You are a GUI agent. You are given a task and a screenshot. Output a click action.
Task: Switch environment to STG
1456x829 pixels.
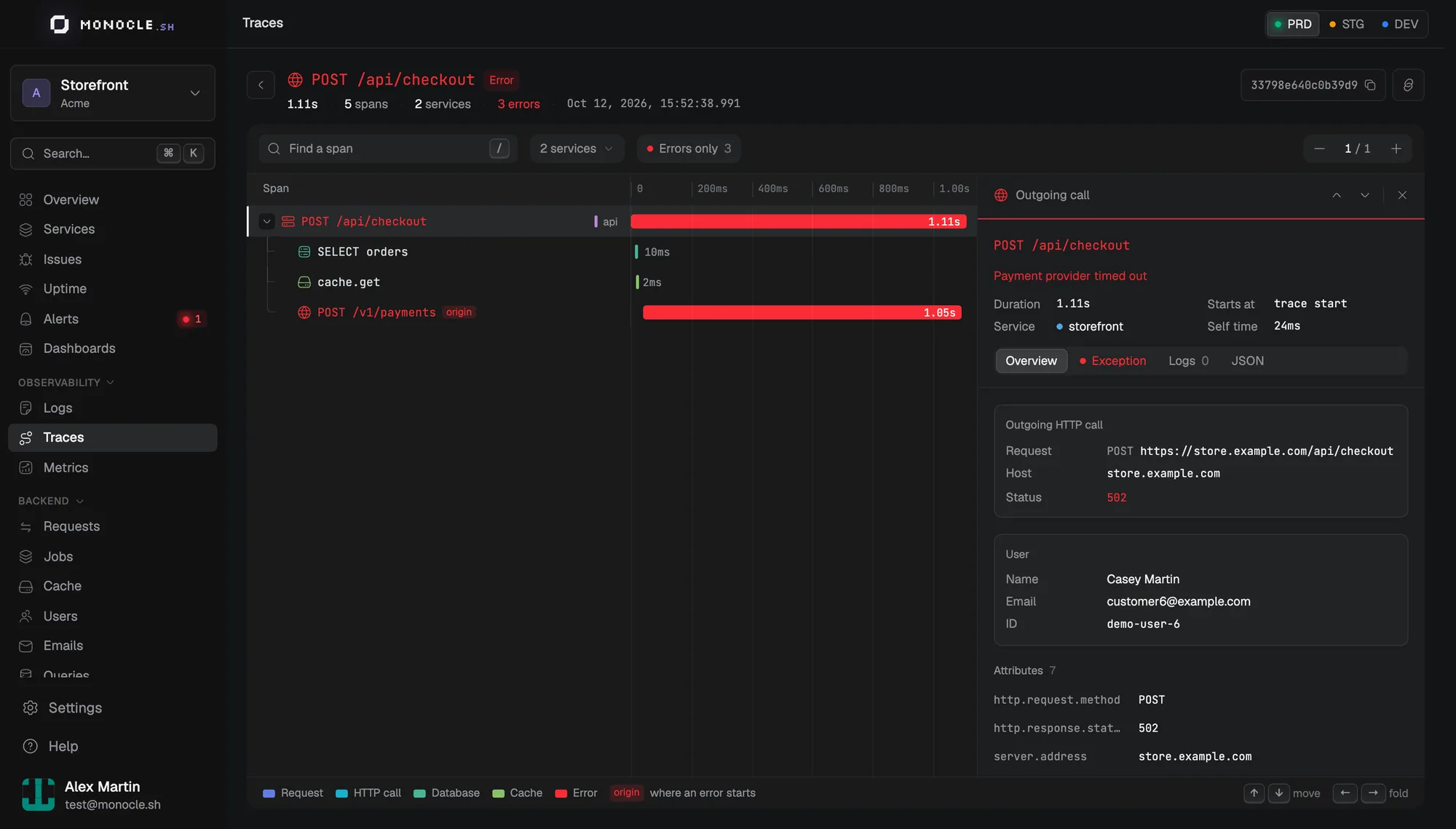click(x=1346, y=24)
